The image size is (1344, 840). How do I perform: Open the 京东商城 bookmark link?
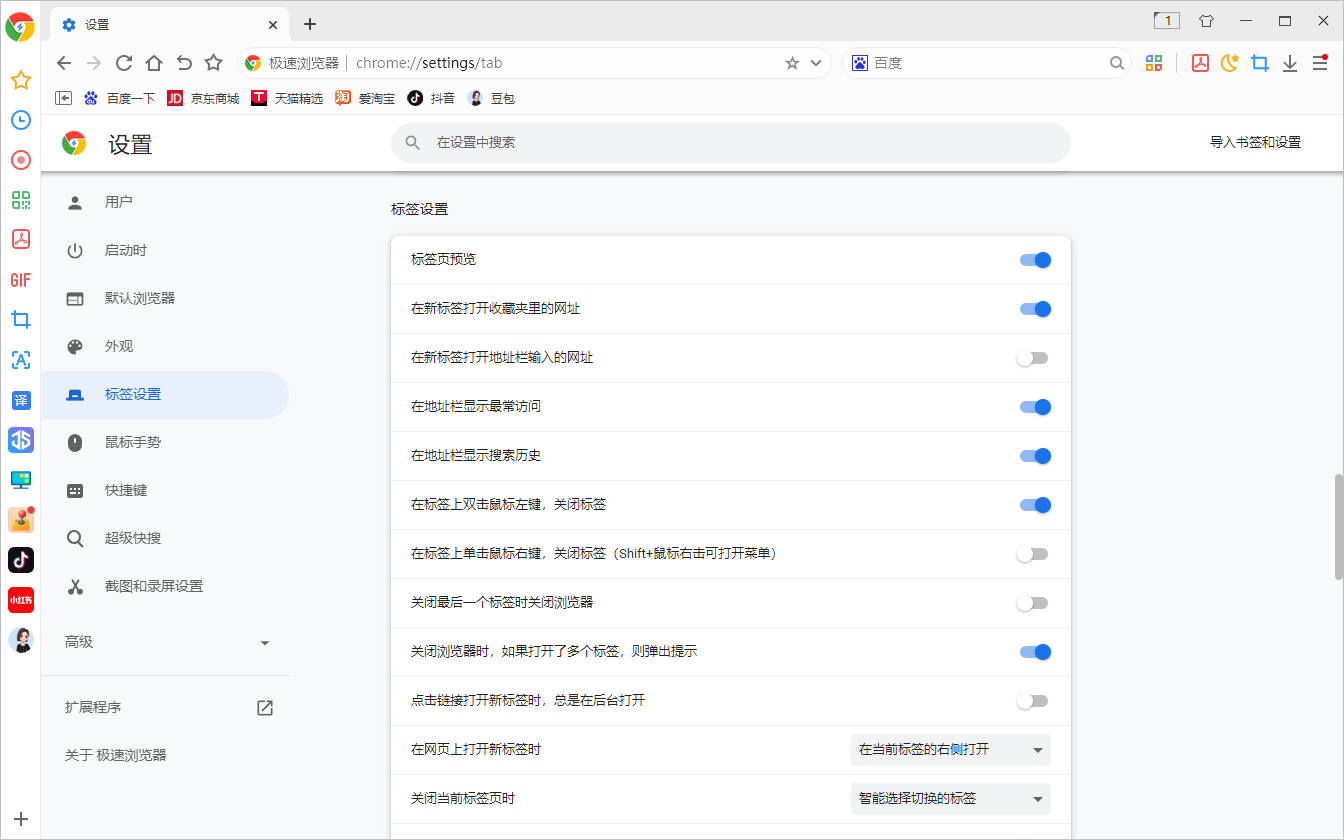click(x=203, y=98)
